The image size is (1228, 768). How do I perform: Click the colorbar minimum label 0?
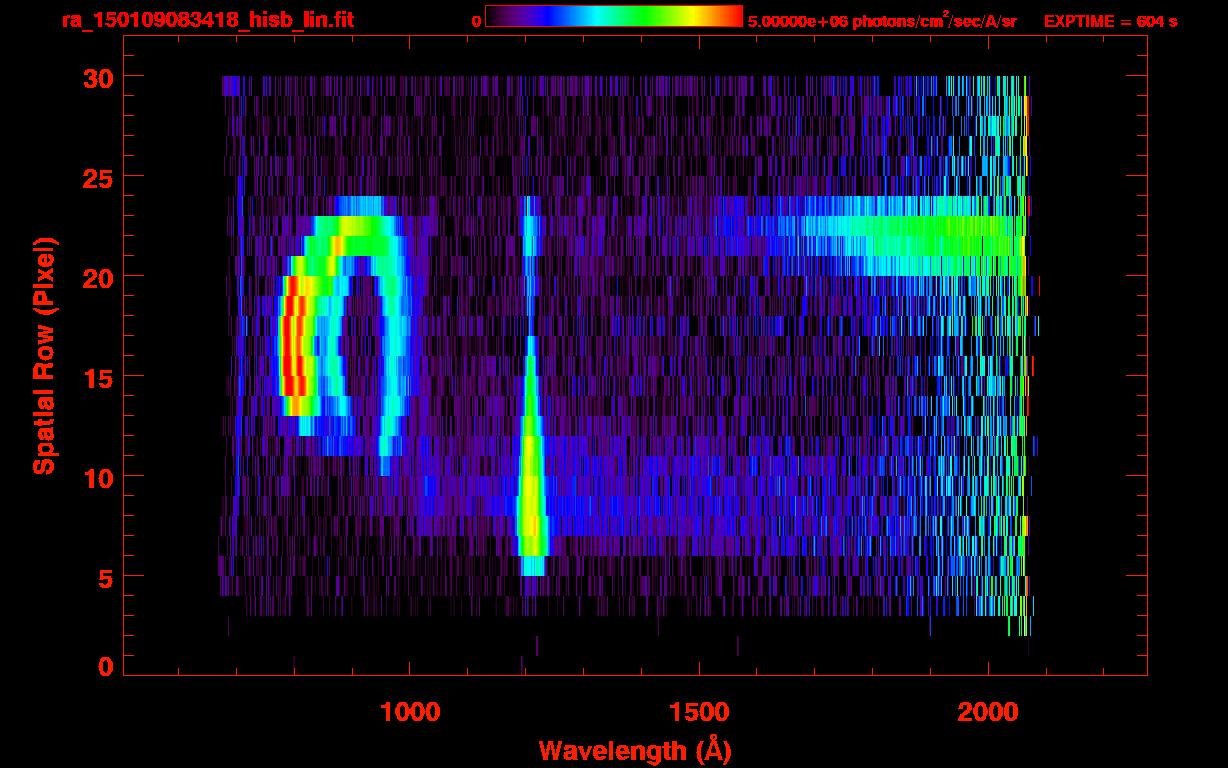pyautogui.click(x=477, y=21)
